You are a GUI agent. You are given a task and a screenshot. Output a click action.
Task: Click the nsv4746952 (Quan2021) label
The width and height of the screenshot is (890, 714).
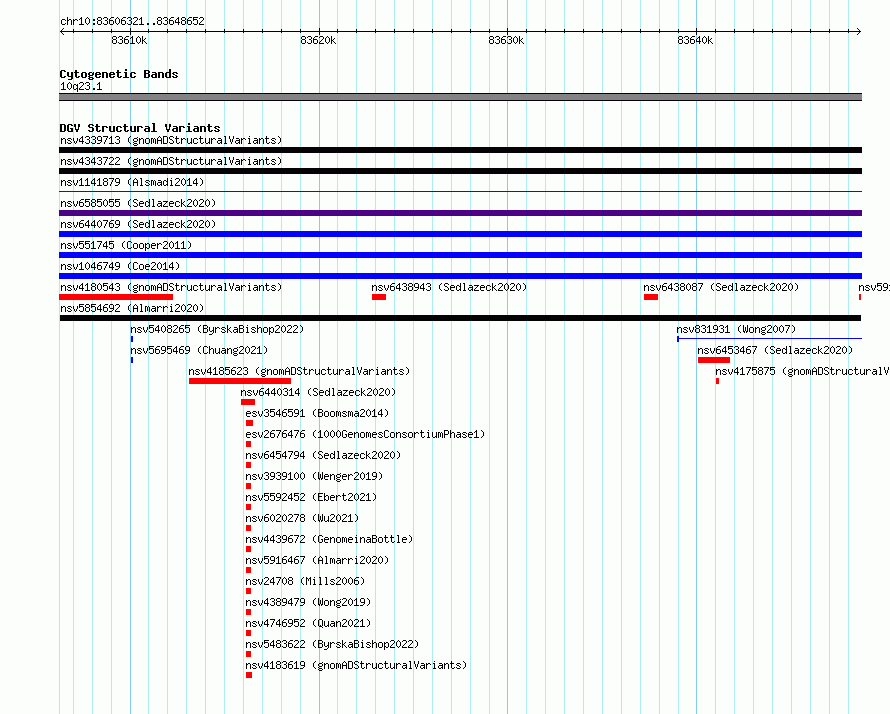(308, 623)
